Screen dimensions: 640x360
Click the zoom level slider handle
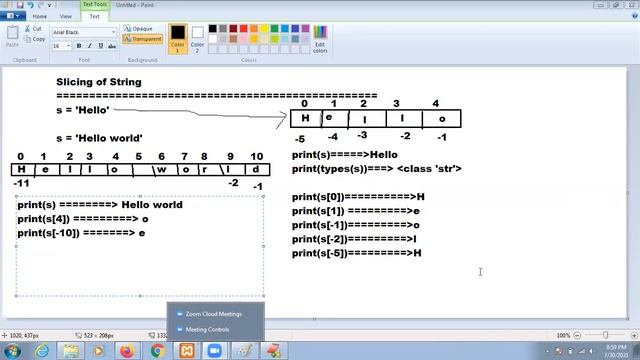pos(606,335)
